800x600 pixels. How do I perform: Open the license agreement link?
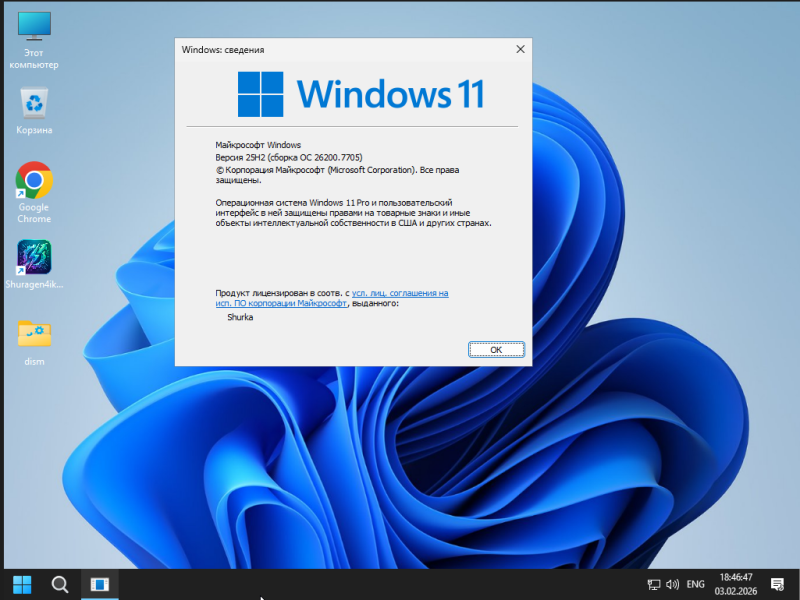400,293
